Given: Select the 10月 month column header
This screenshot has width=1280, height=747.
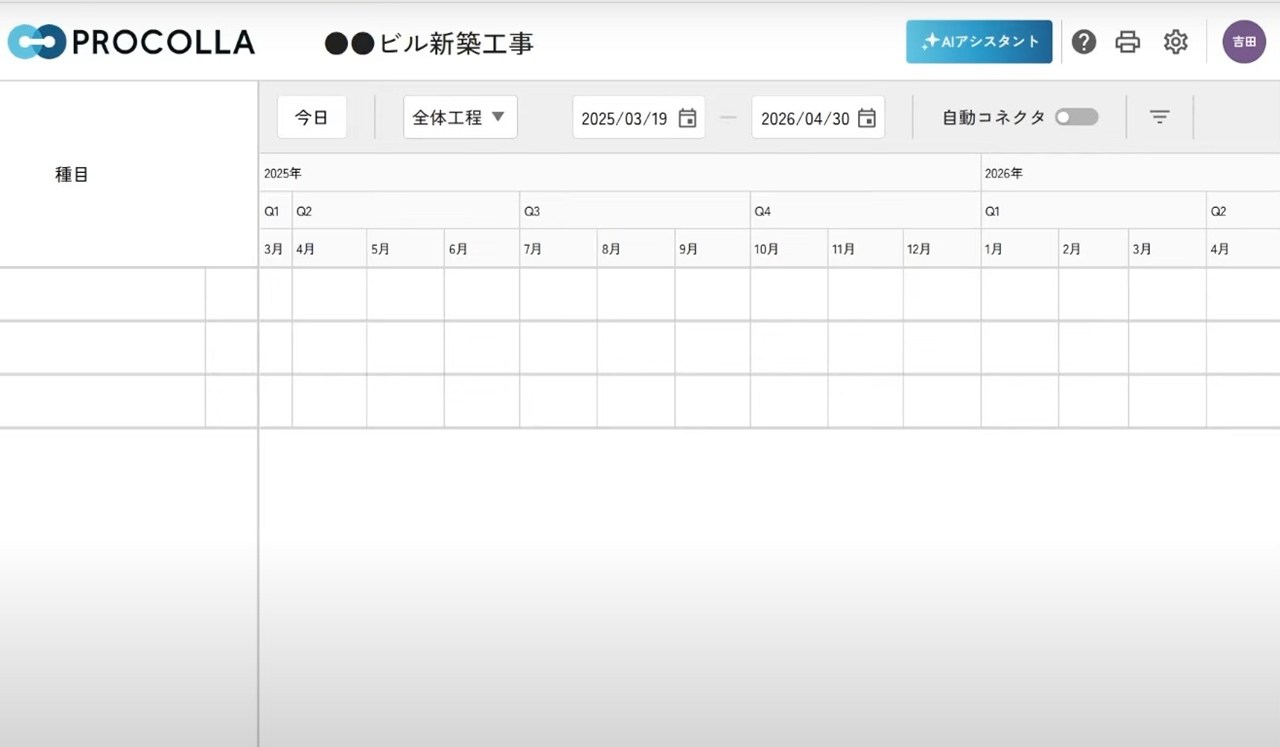Looking at the screenshot, I should tap(788, 249).
